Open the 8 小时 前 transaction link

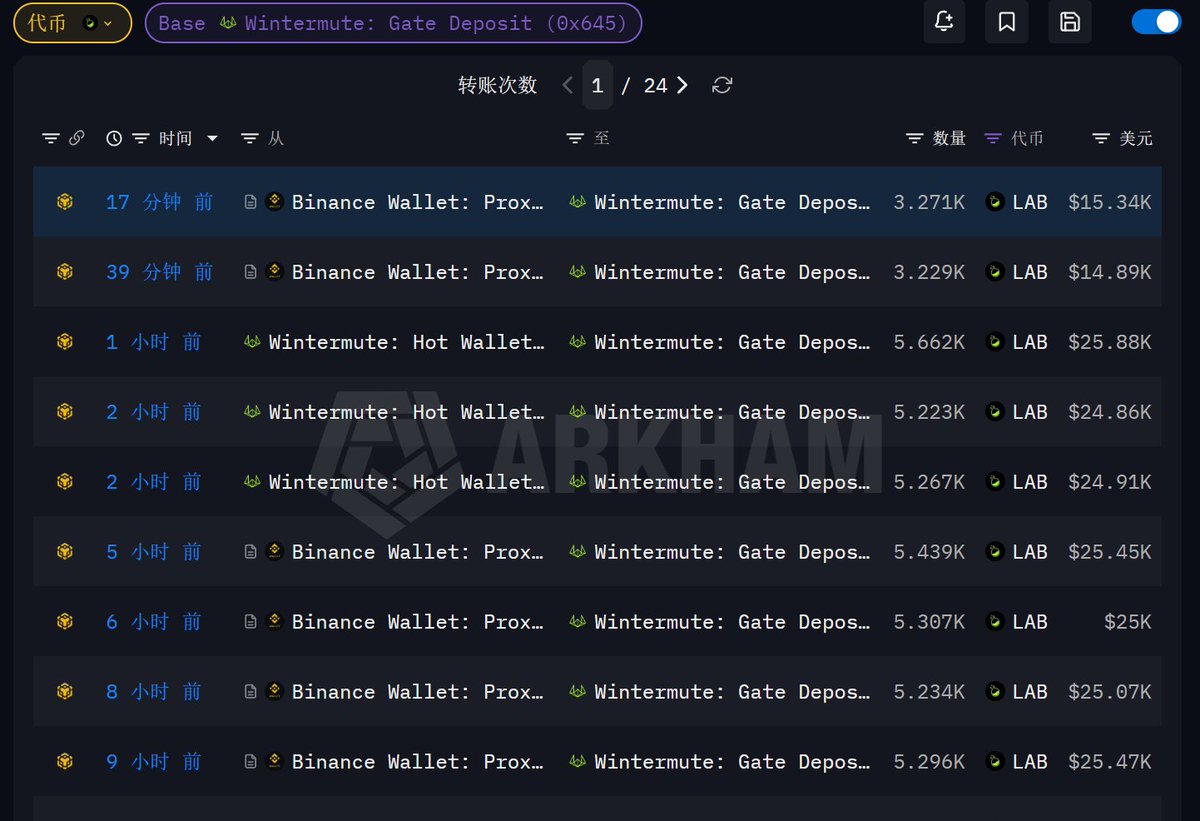pyautogui.click(x=153, y=692)
